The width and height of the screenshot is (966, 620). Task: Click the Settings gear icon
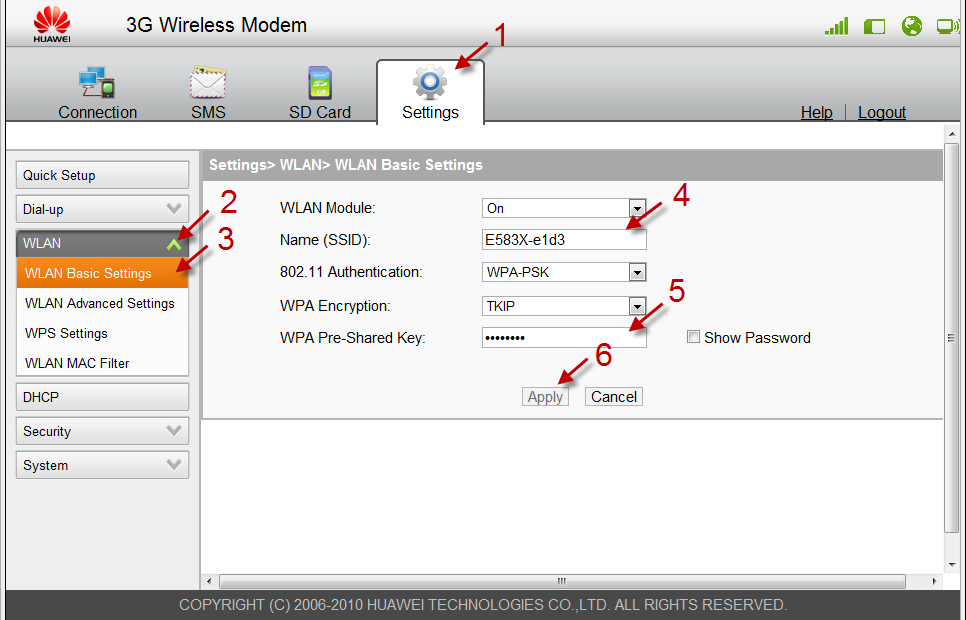(x=430, y=82)
